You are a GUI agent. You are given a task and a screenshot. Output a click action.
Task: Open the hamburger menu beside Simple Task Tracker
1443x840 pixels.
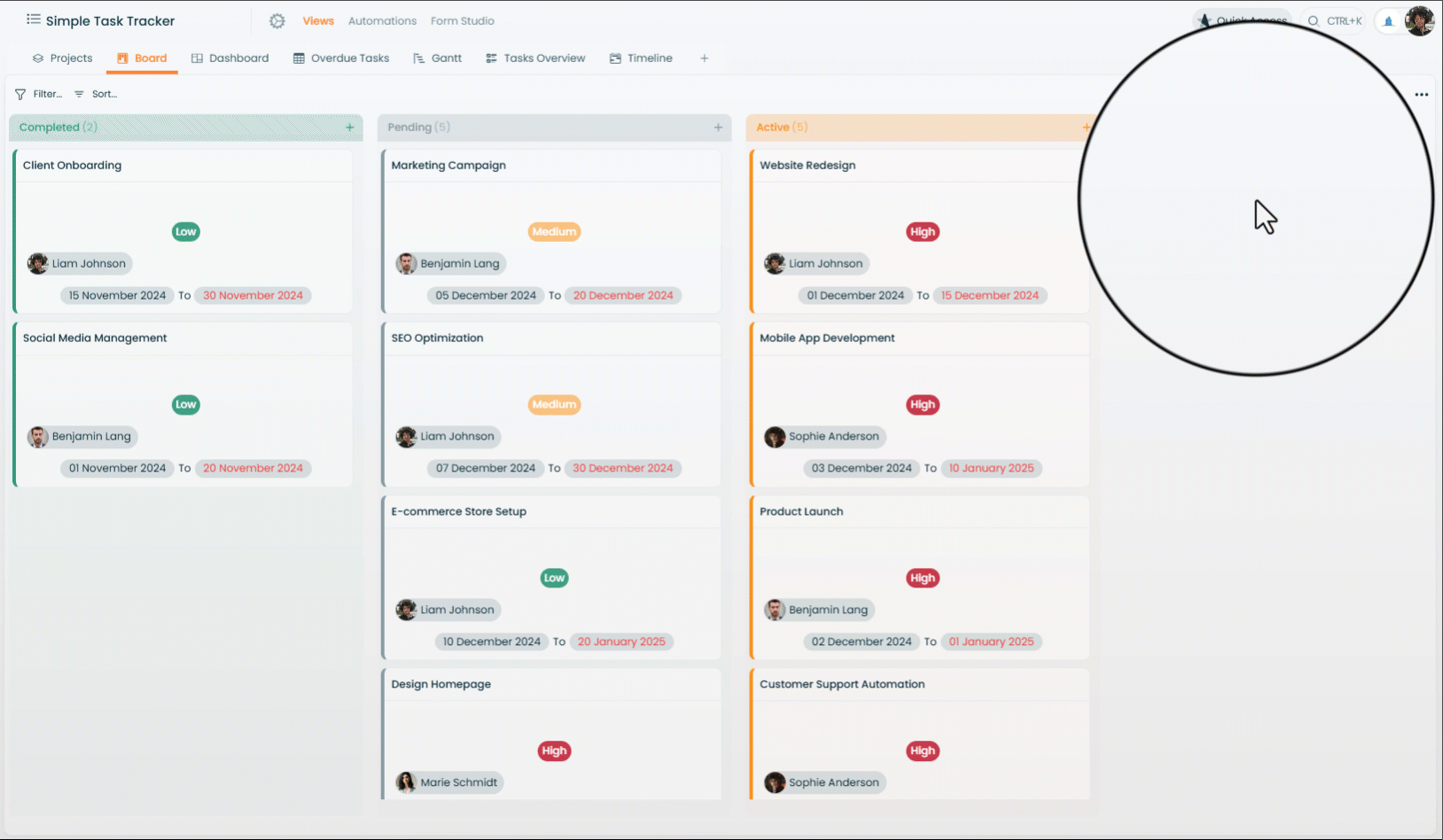point(33,19)
